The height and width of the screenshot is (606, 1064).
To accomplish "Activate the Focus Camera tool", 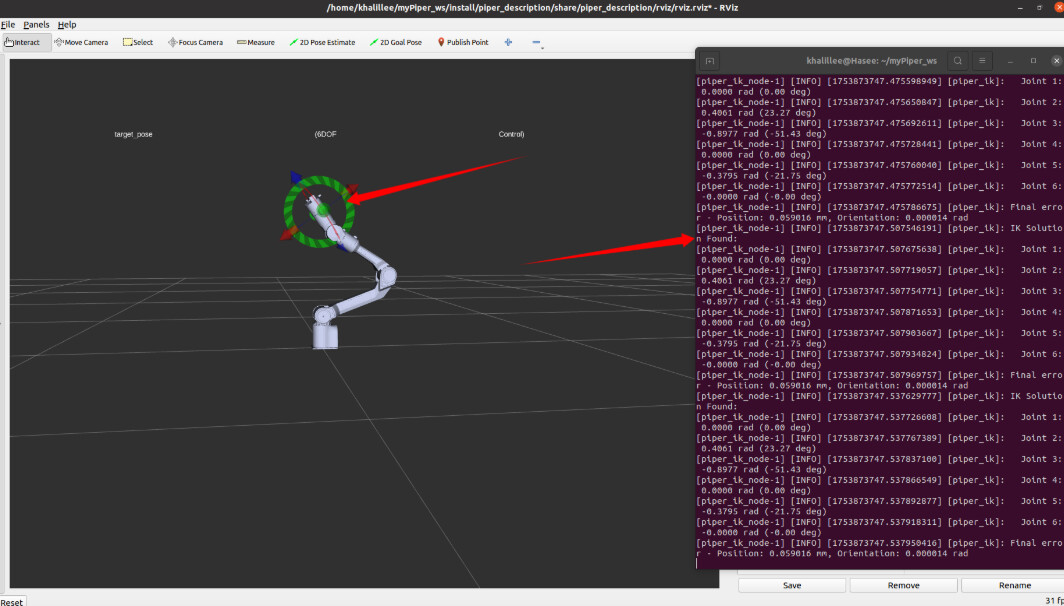I will tap(195, 42).
